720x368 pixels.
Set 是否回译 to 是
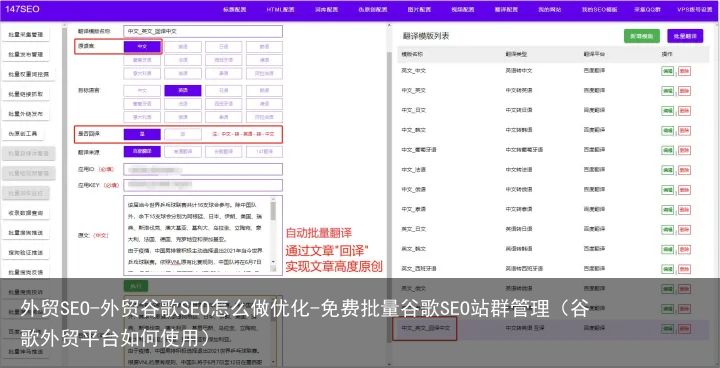coord(142,134)
